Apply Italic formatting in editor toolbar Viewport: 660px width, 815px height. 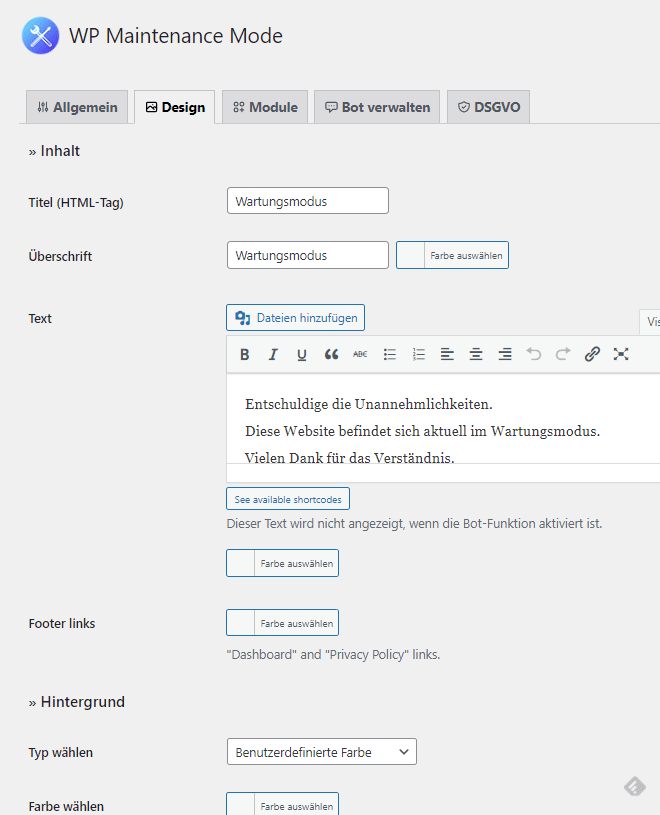[x=273, y=354]
